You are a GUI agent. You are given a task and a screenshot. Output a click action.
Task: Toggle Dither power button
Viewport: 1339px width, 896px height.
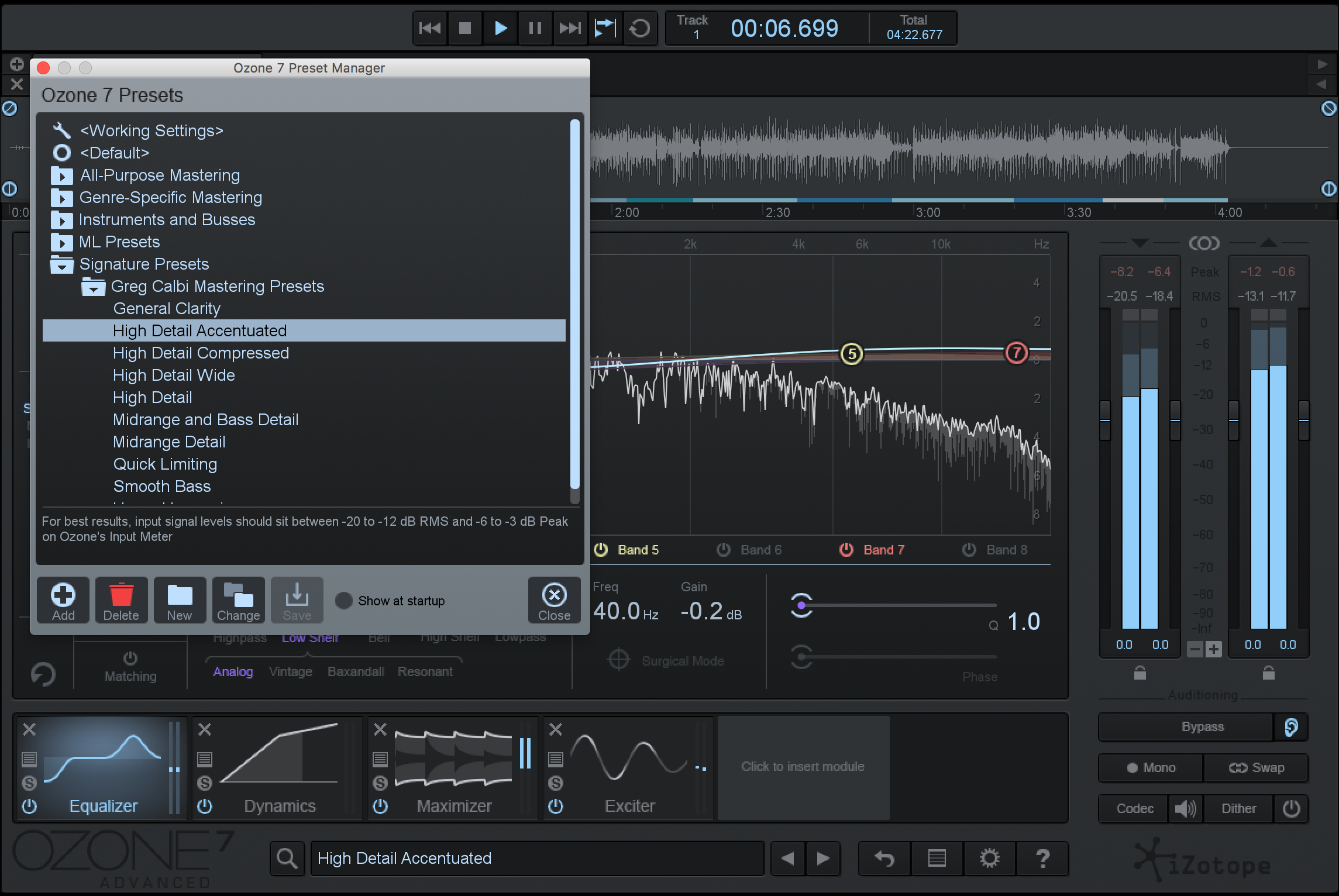(1291, 809)
